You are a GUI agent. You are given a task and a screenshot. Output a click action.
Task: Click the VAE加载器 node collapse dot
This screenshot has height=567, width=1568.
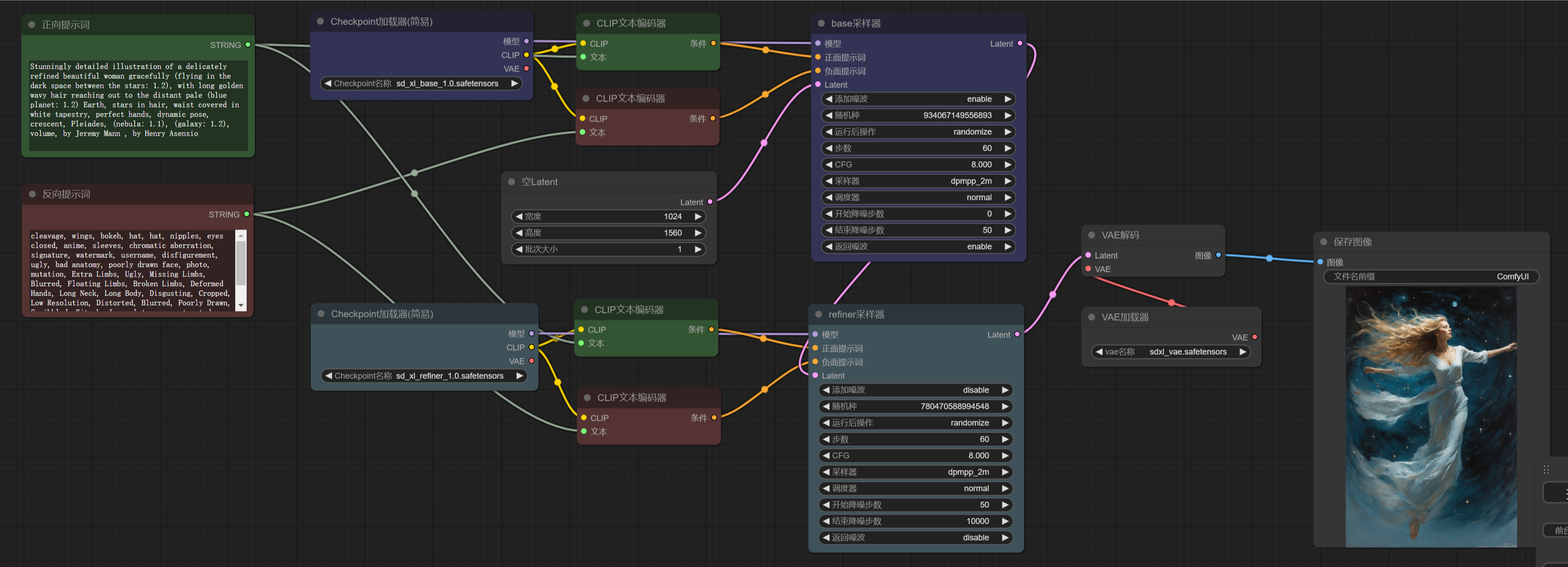click(x=1092, y=317)
